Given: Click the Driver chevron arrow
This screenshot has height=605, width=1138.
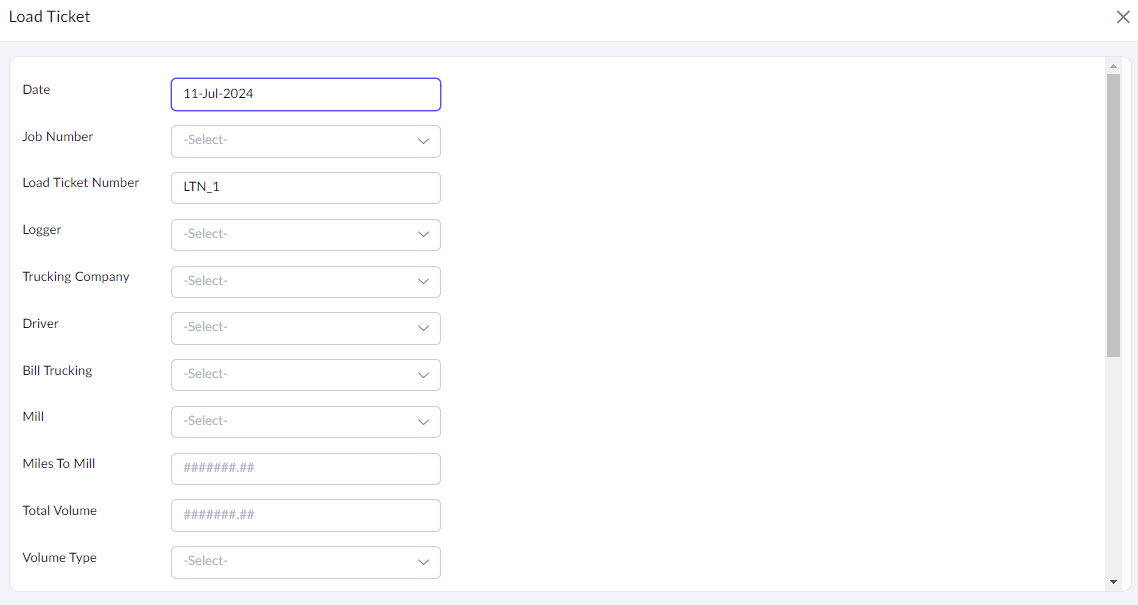Looking at the screenshot, I should pyautogui.click(x=423, y=328).
